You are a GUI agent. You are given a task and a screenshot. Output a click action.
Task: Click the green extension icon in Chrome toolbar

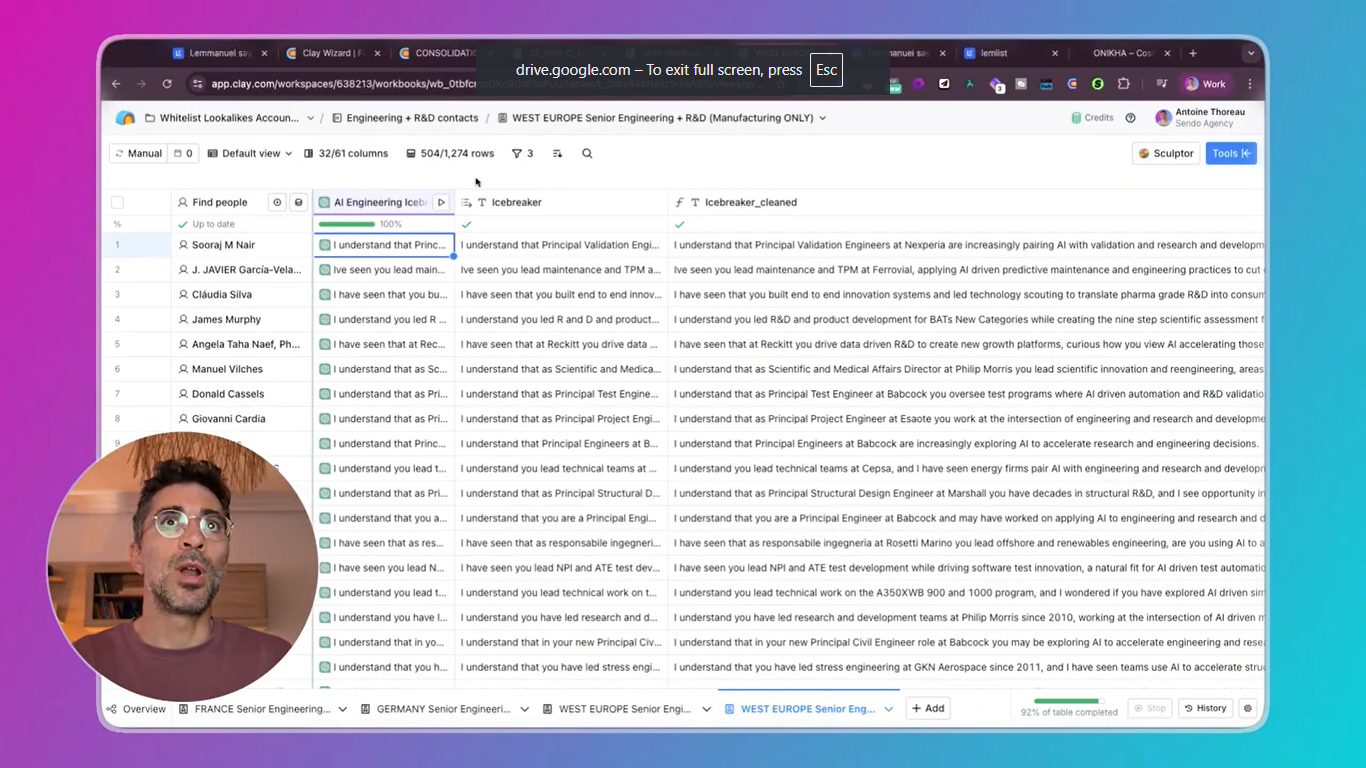pos(1097,84)
